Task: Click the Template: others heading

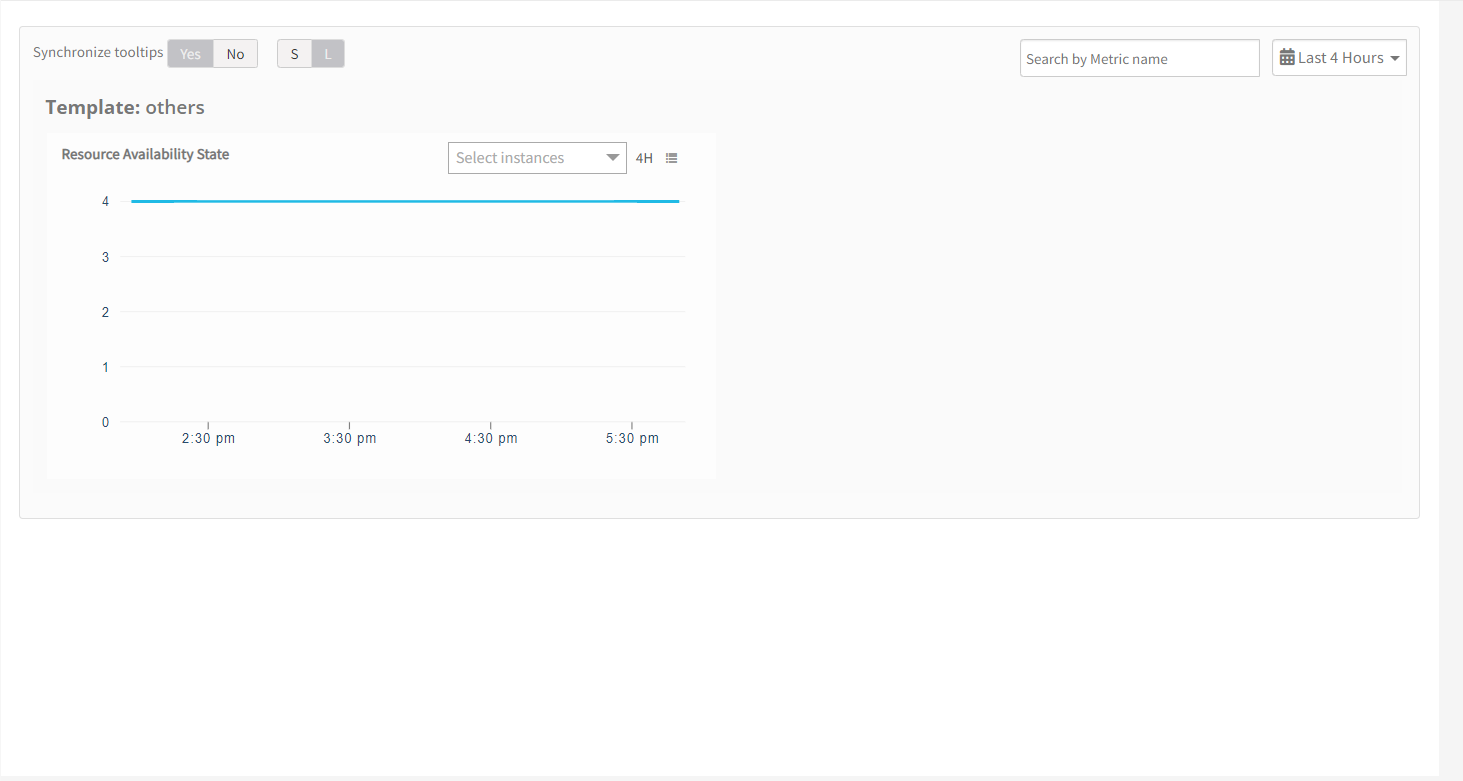Action: (125, 107)
